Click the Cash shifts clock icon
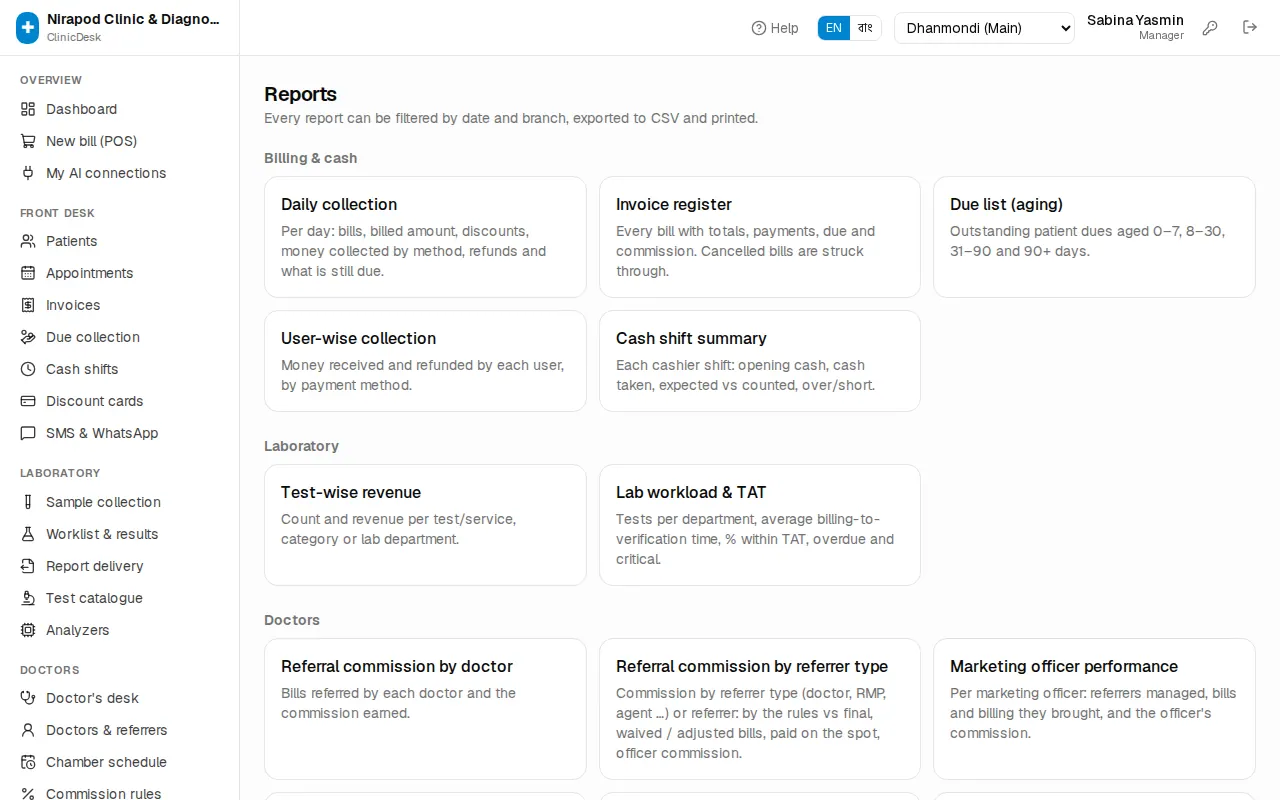Screen dimensions: 1280x800 pos(28,369)
